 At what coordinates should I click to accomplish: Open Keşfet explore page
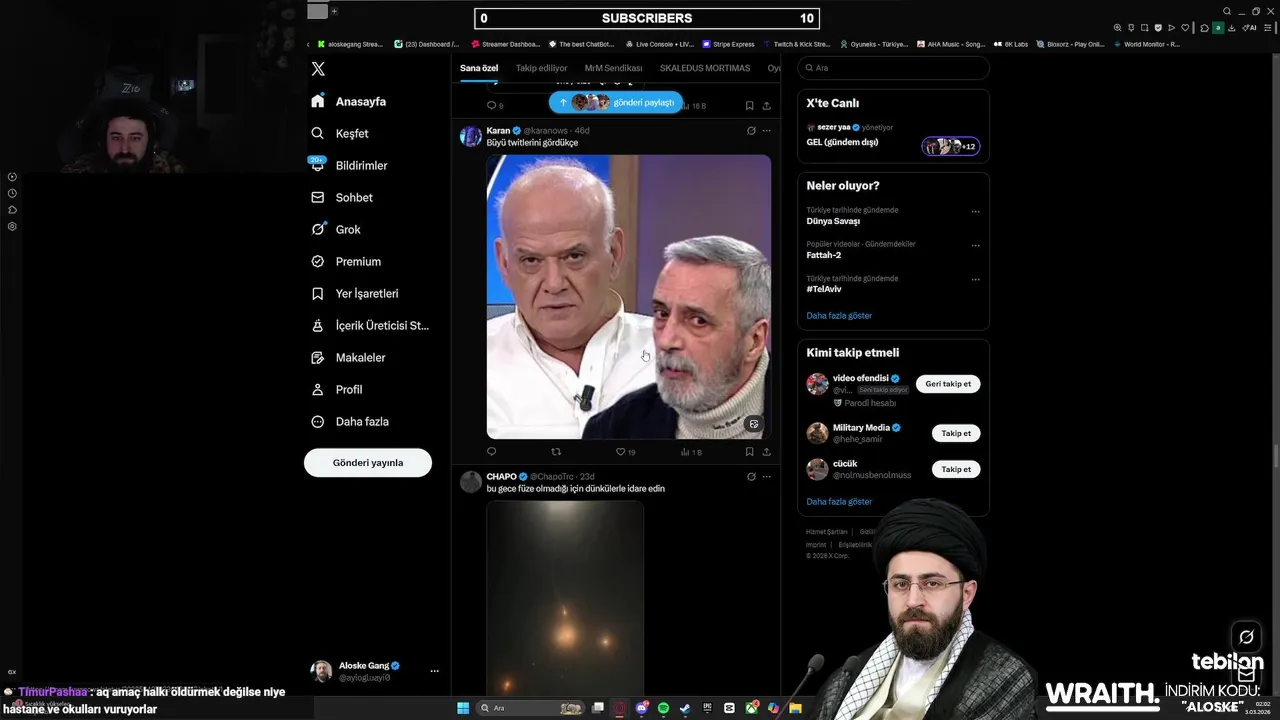click(x=340, y=133)
